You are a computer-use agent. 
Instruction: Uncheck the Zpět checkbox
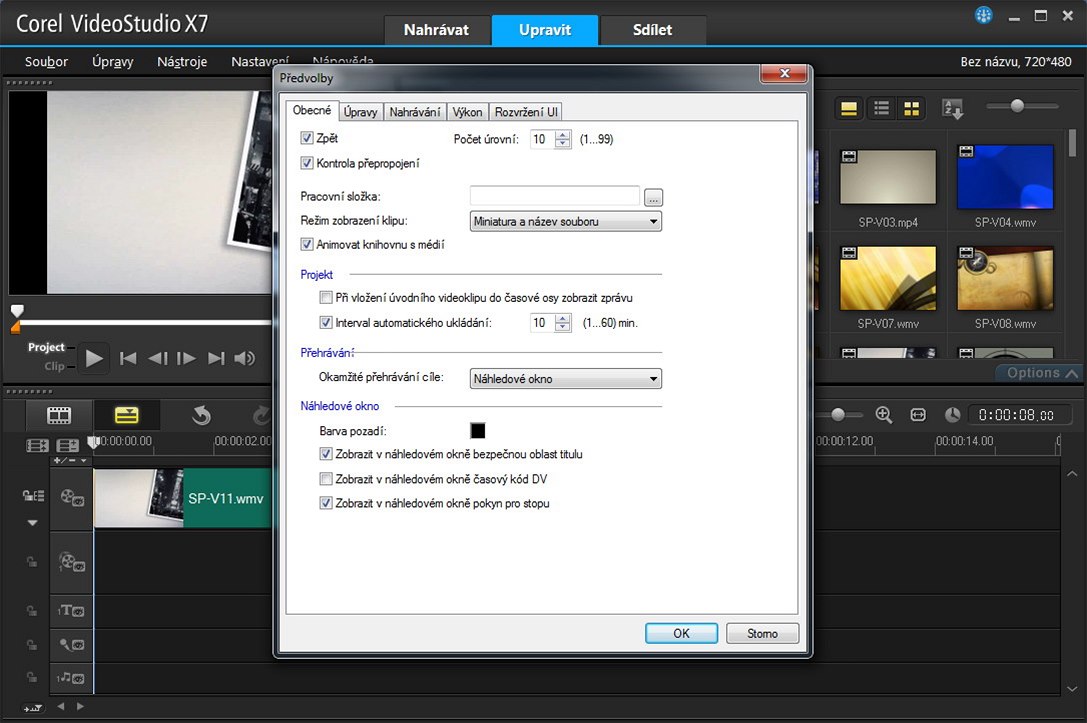click(x=307, y=138)
